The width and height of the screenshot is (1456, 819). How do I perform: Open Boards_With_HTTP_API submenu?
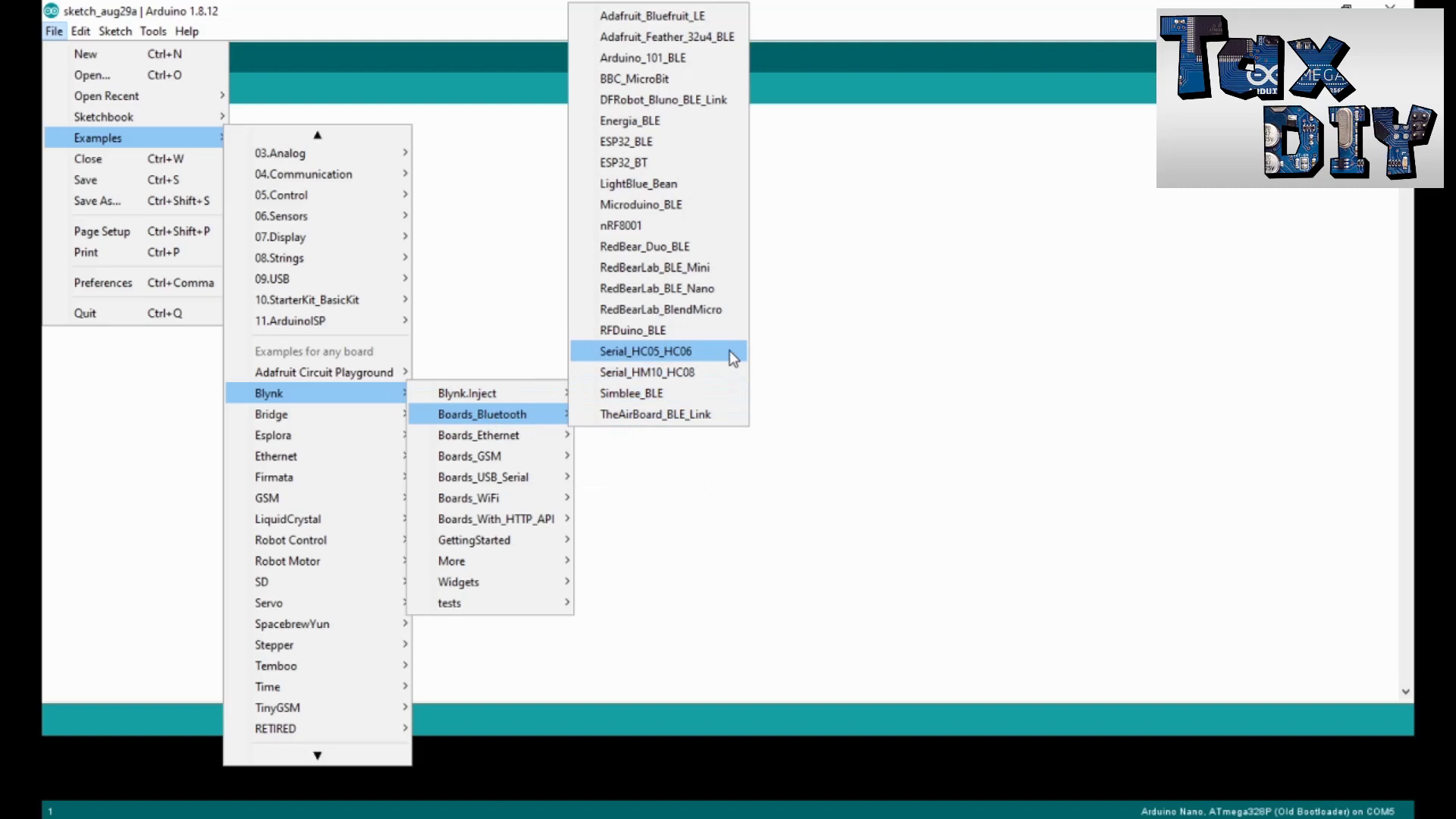pos(491,519)
